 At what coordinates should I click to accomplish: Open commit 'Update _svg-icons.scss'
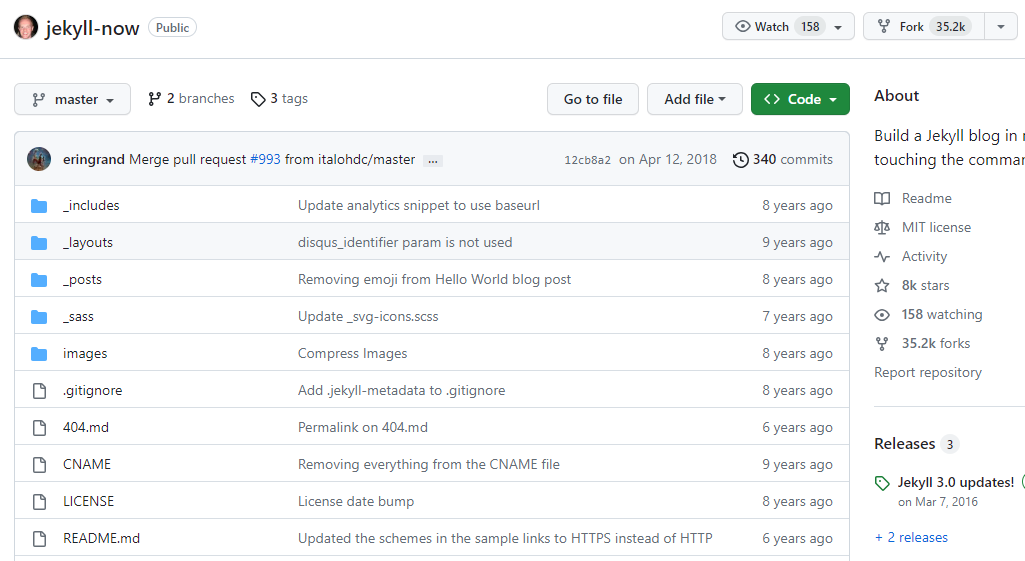[x=368, y=316]
